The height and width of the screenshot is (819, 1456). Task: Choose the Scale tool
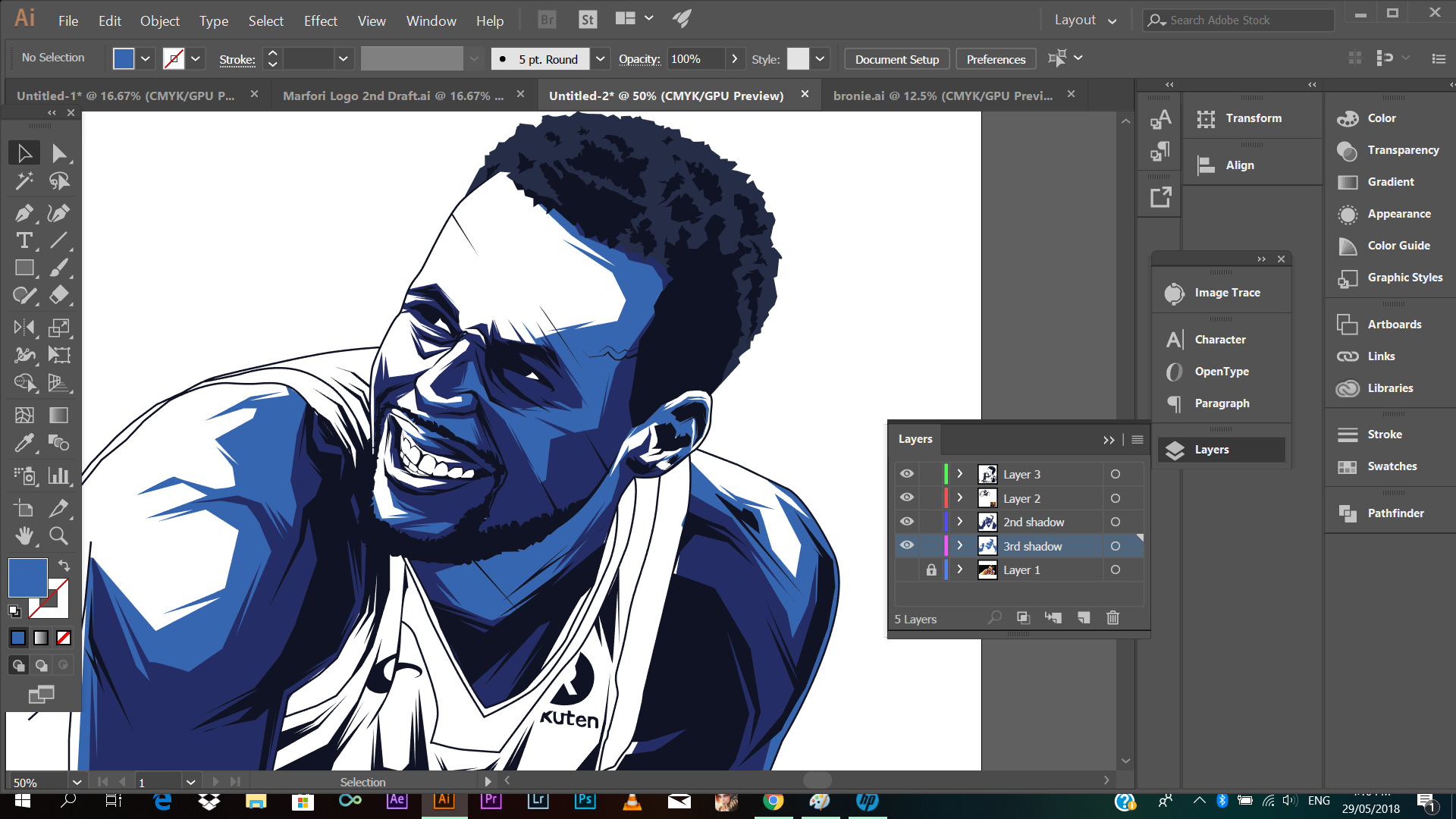pyautogui.click(x=59, y=328)
